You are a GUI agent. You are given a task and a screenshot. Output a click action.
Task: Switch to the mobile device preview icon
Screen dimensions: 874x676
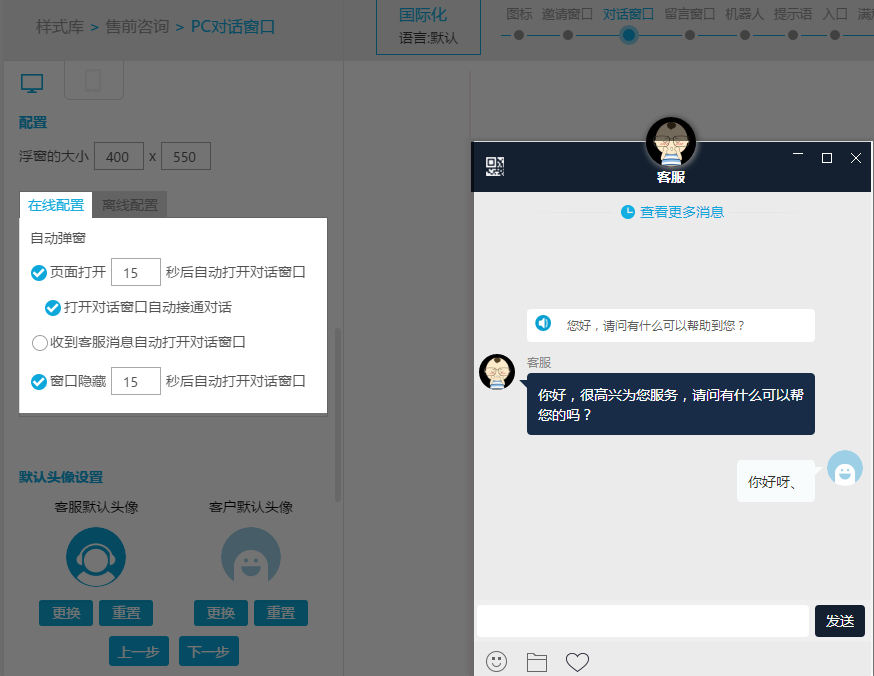click(x=94, y=81)
